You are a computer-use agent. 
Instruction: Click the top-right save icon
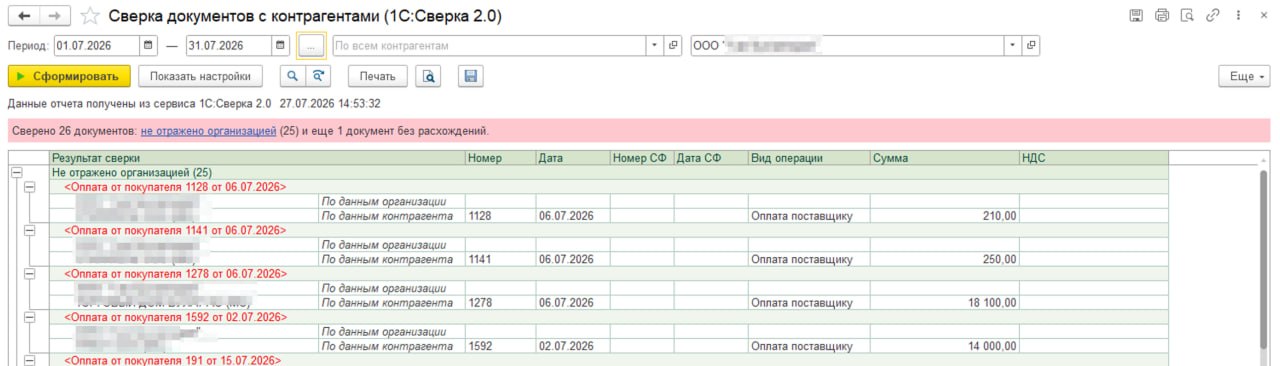click(1135, 15)
